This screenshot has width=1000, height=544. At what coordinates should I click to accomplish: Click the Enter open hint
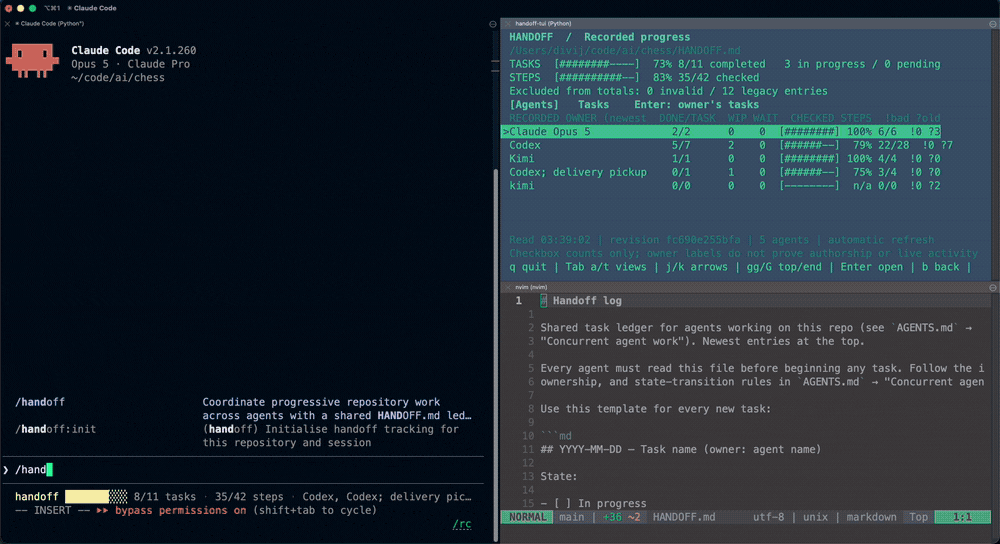tap(871, 267)
